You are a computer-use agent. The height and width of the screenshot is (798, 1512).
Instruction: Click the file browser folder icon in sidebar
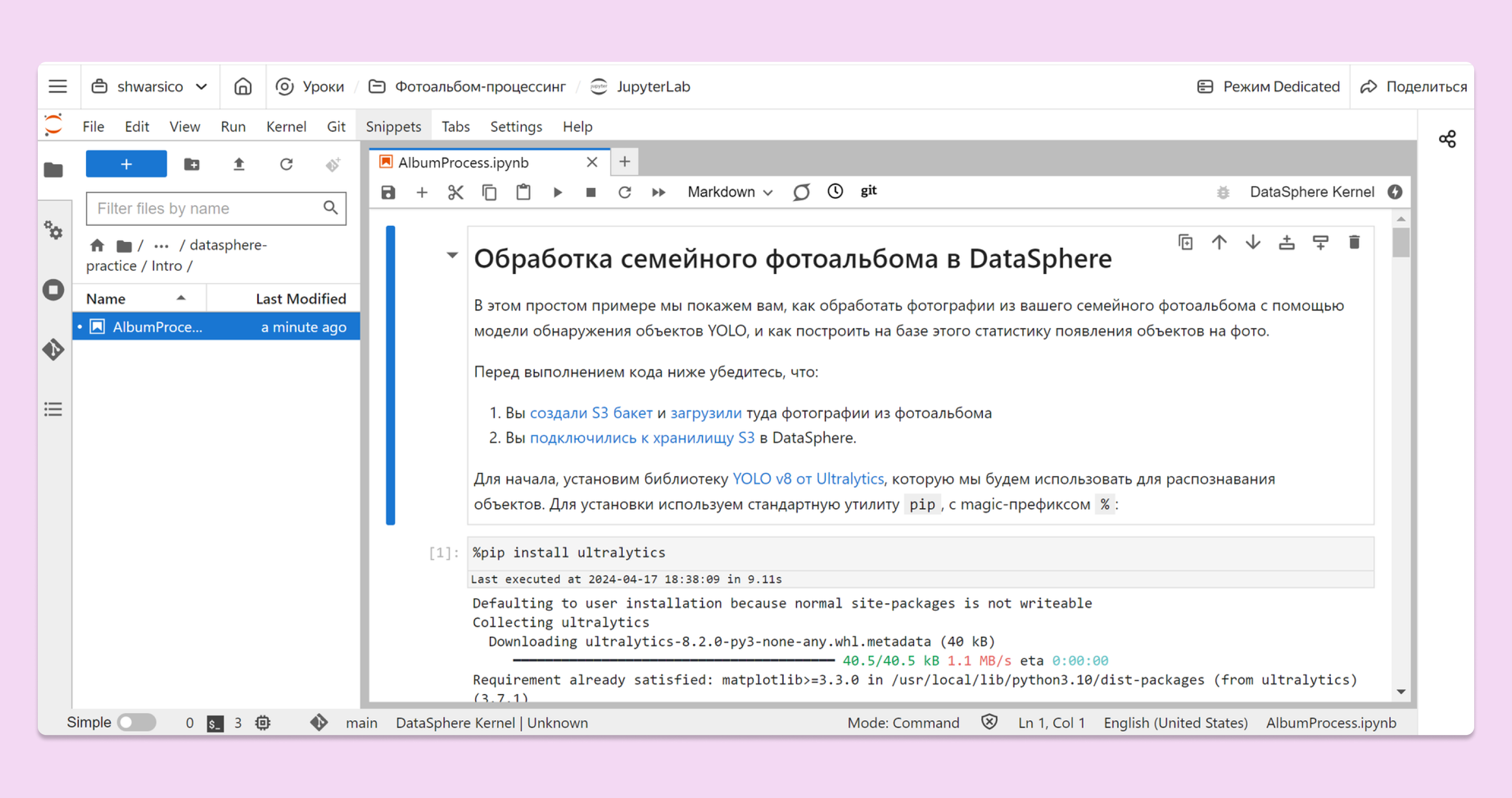(54, 170)
